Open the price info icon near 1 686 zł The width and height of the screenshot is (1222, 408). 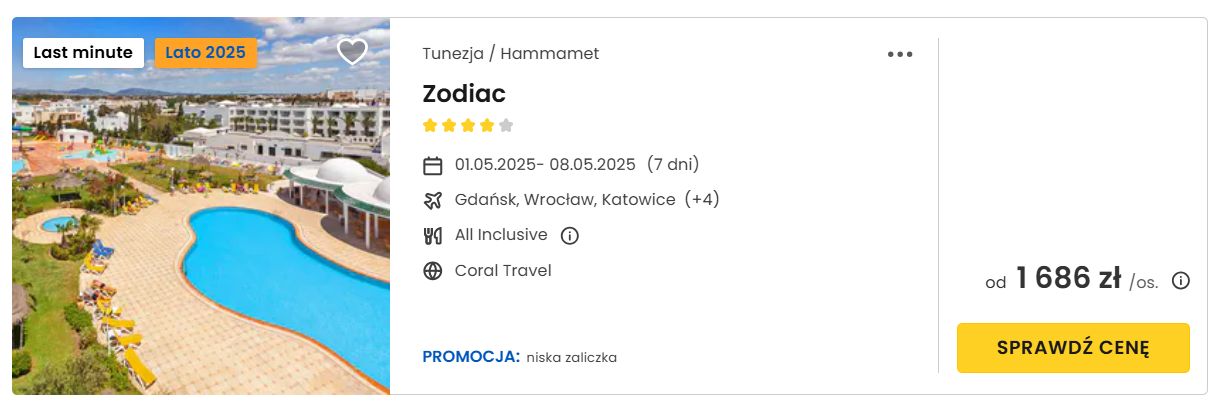pos(1181,281)
